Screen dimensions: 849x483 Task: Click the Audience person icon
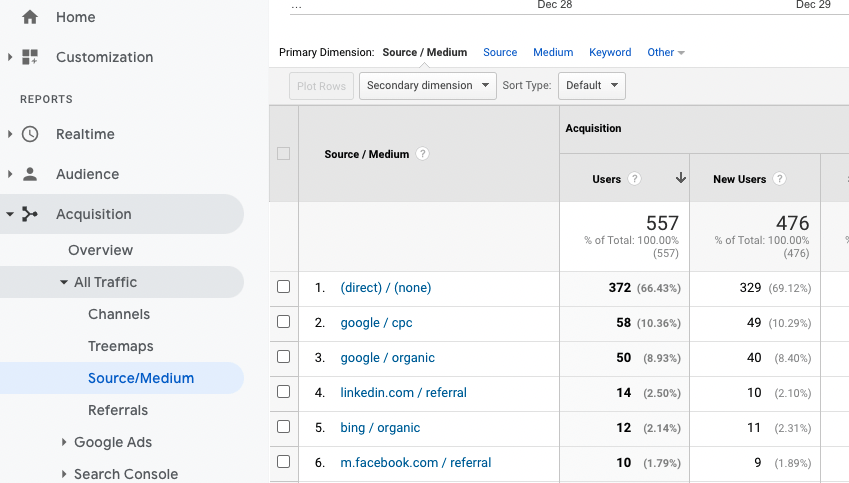29,174
